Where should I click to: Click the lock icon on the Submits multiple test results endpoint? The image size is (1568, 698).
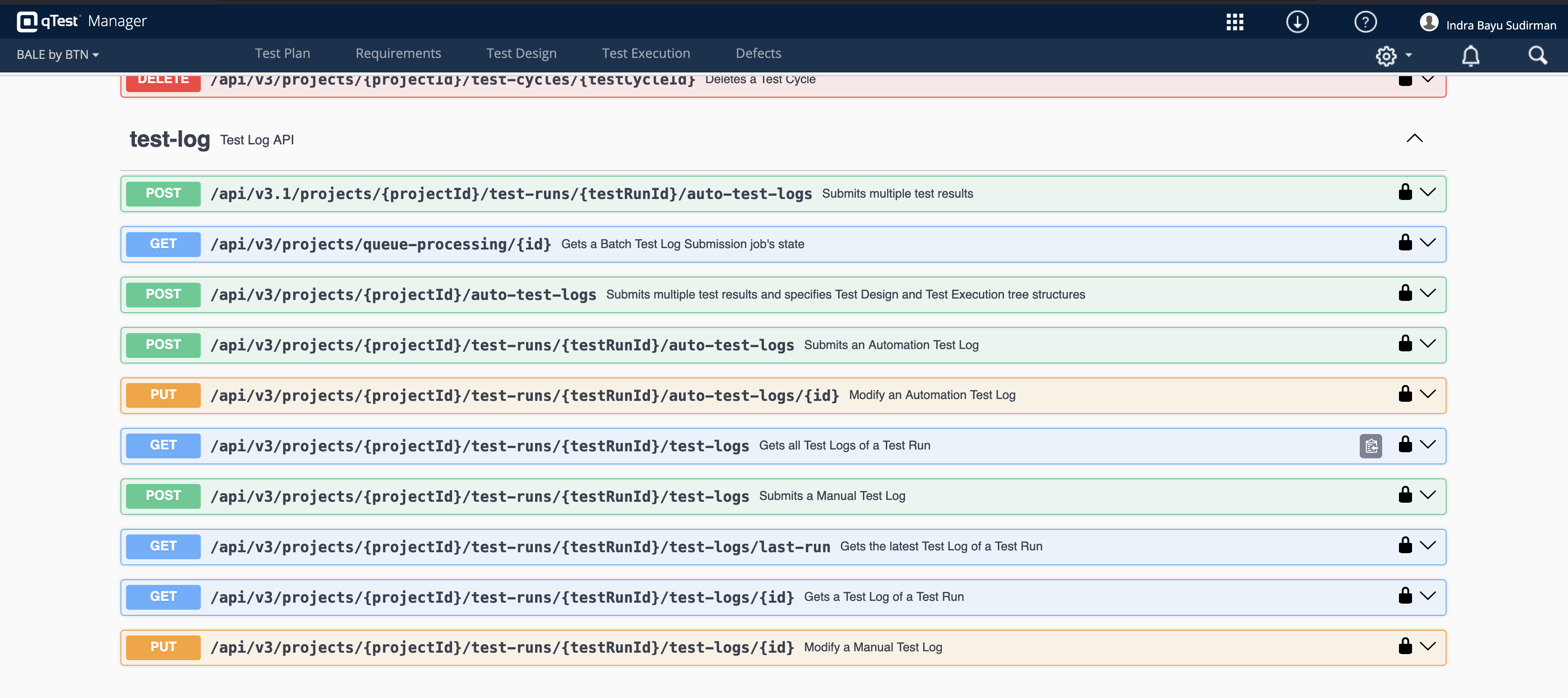click(1405, 191)
